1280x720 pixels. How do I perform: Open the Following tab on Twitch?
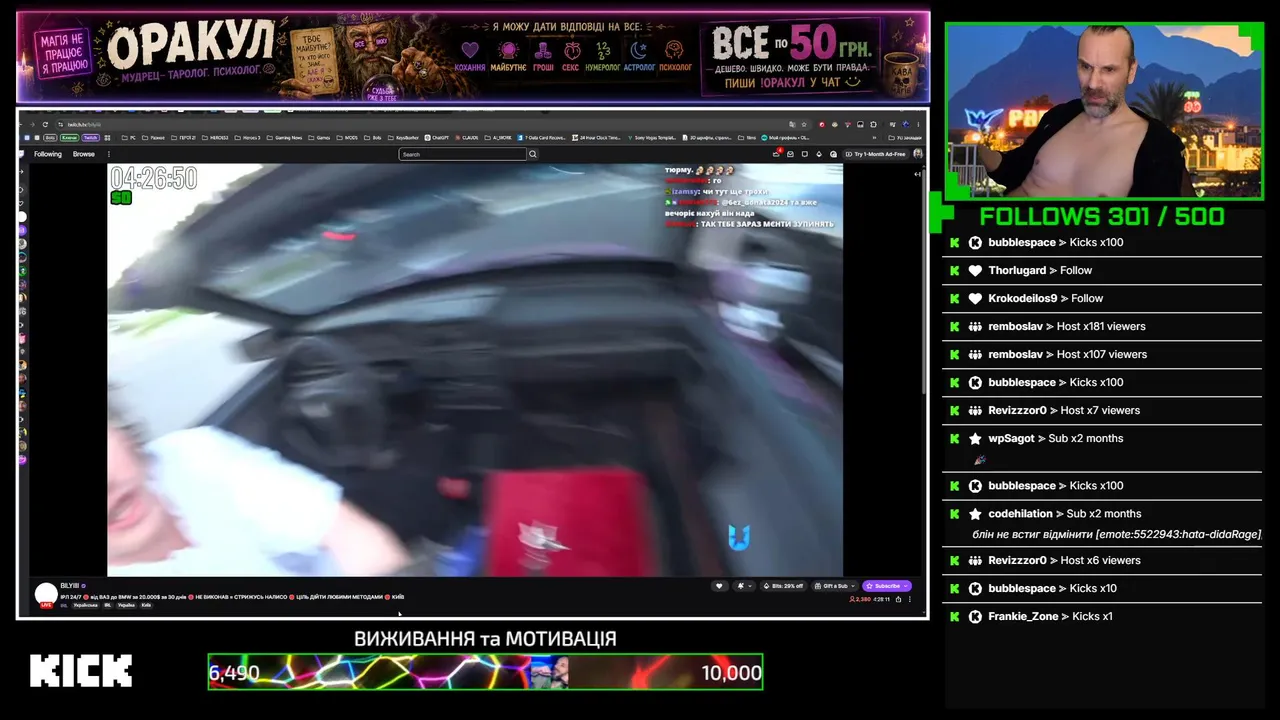coord(47,154)
